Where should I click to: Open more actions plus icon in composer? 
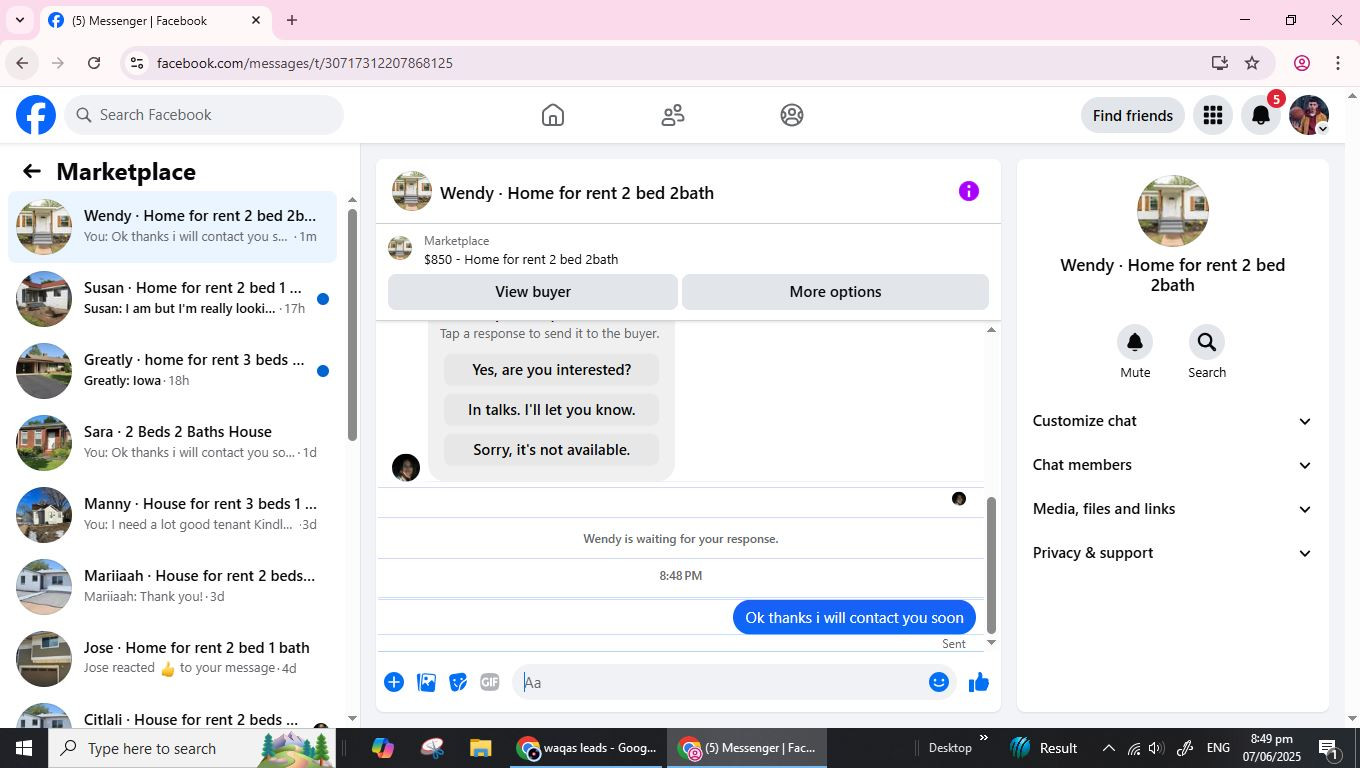(394, 682)
